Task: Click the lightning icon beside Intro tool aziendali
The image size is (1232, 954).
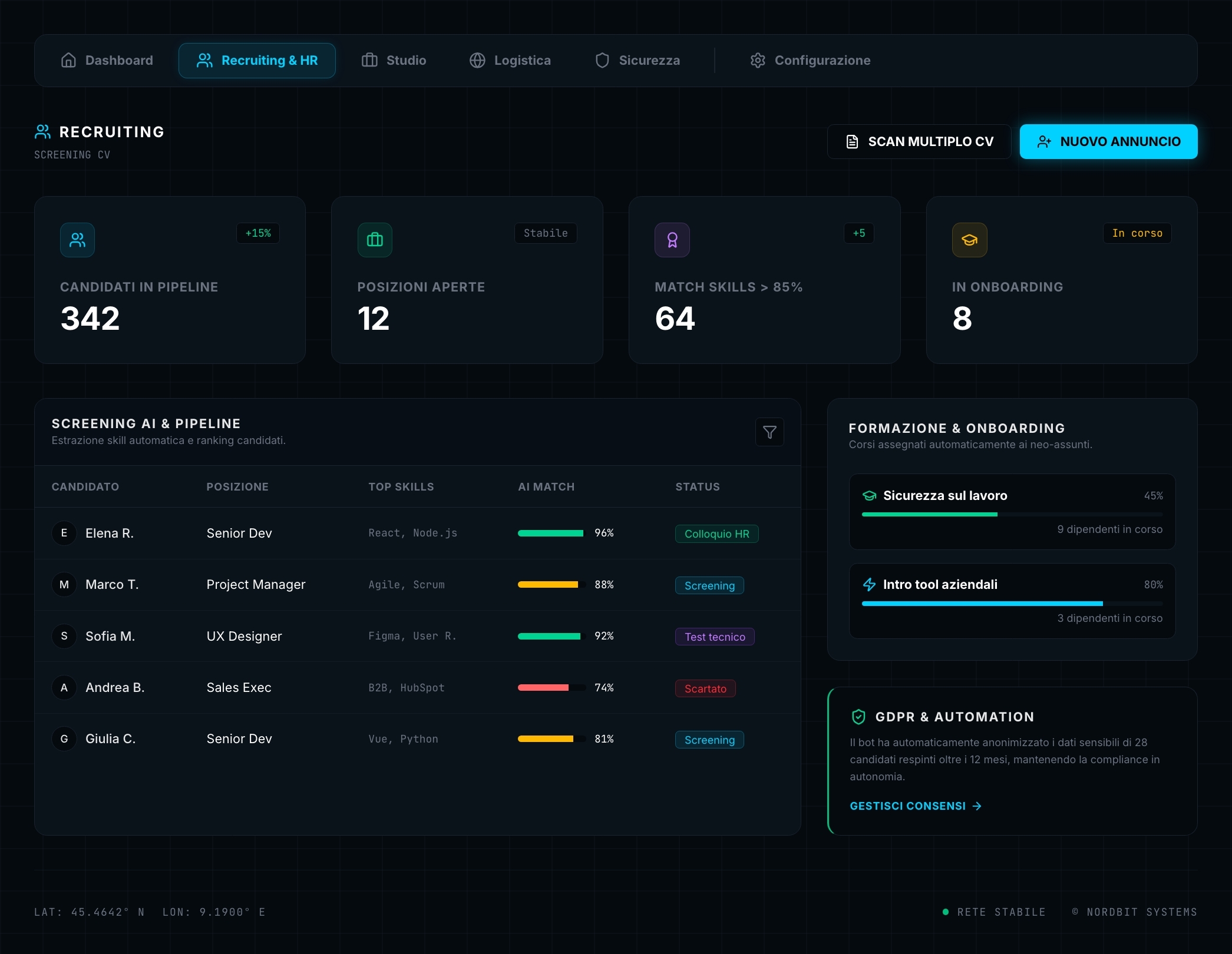Action: 869,584
